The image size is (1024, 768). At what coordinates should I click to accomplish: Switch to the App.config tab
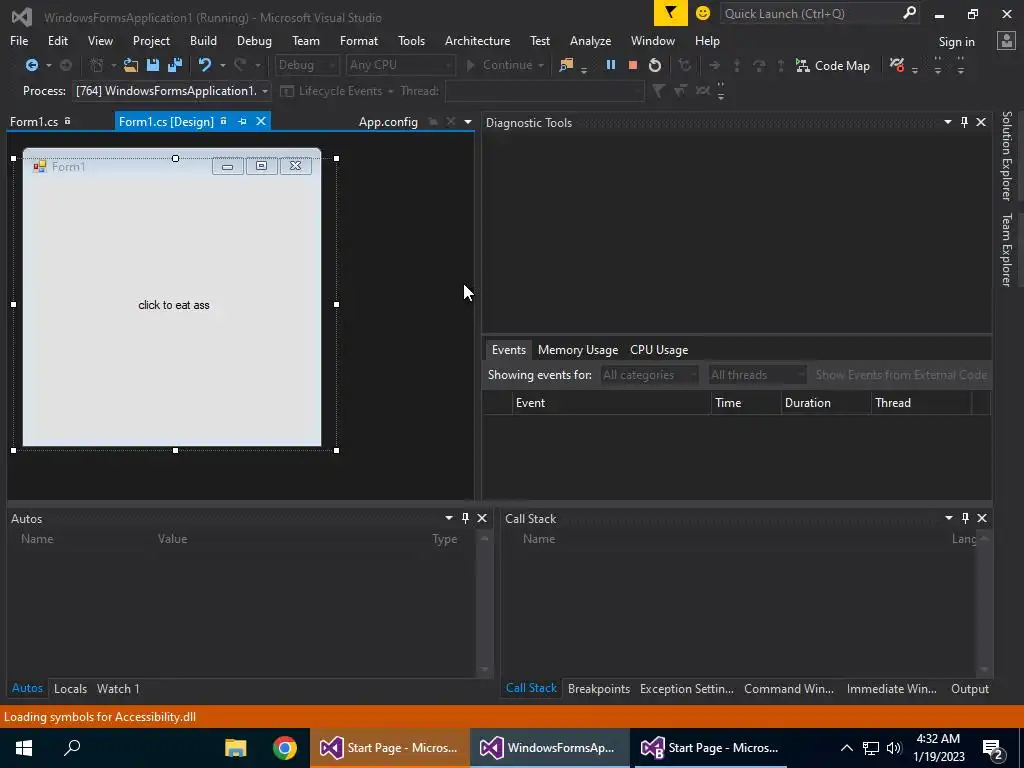[388, 122]
